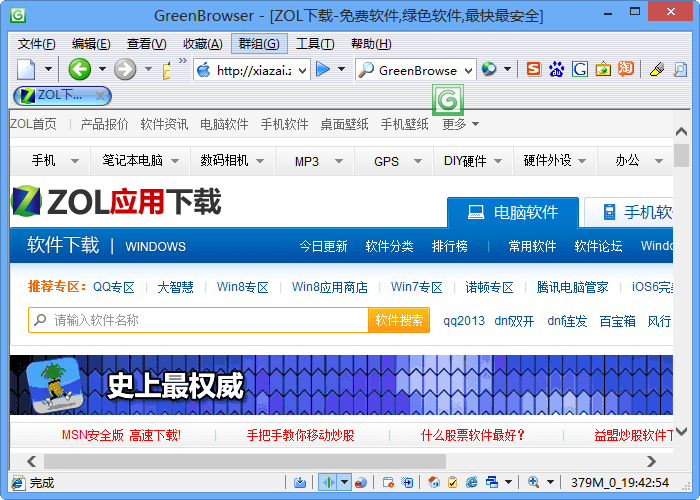This screenshot has width=700, height=500.
Task: Click the Internet Explorer icon in status bar
Action: point(471,483)
